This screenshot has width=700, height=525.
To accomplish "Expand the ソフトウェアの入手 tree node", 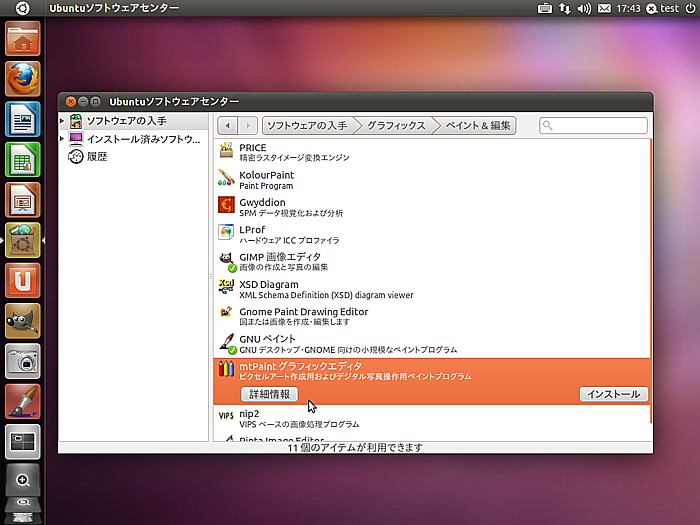I will [x=62, y=121].
